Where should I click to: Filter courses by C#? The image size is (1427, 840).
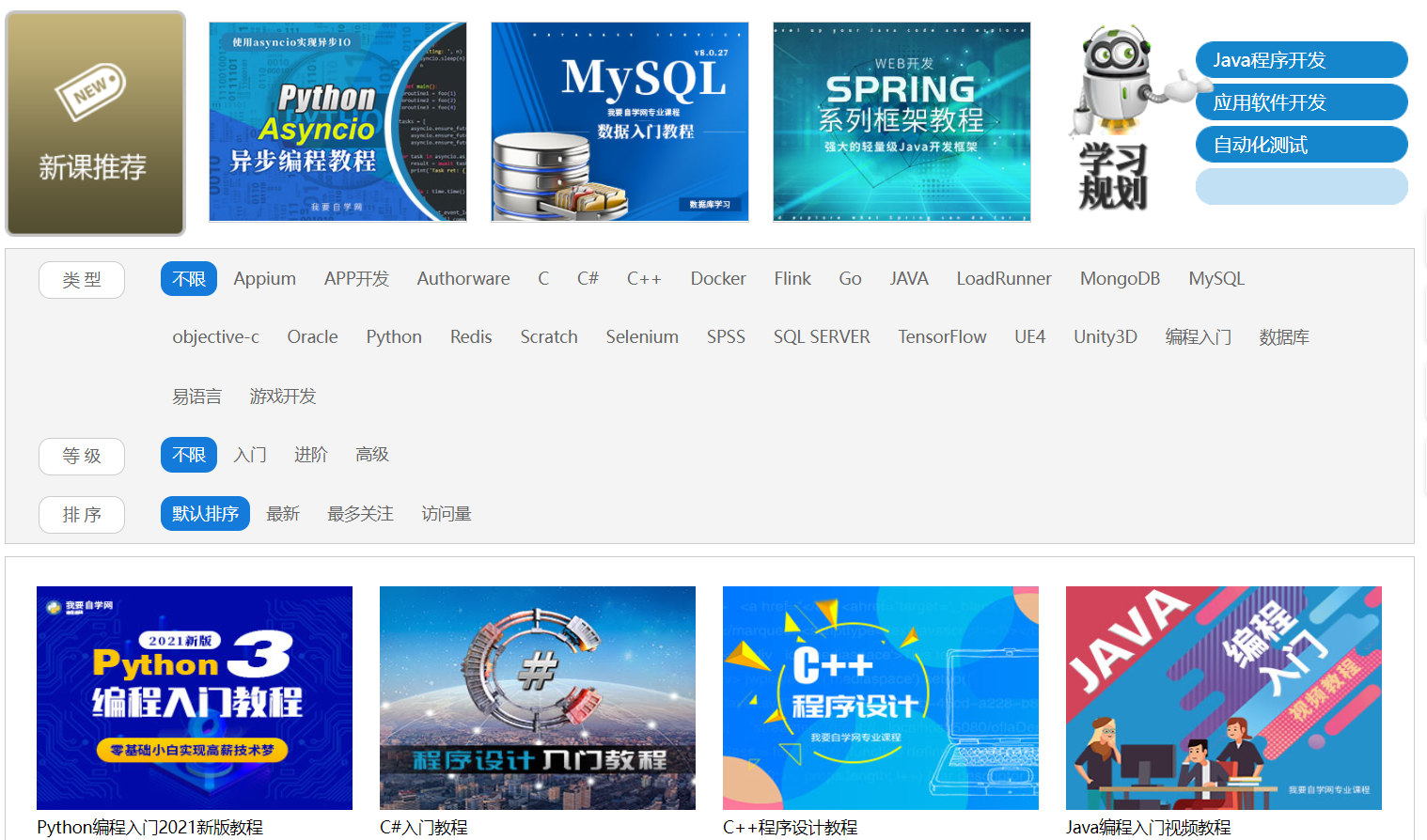point(588,279)
